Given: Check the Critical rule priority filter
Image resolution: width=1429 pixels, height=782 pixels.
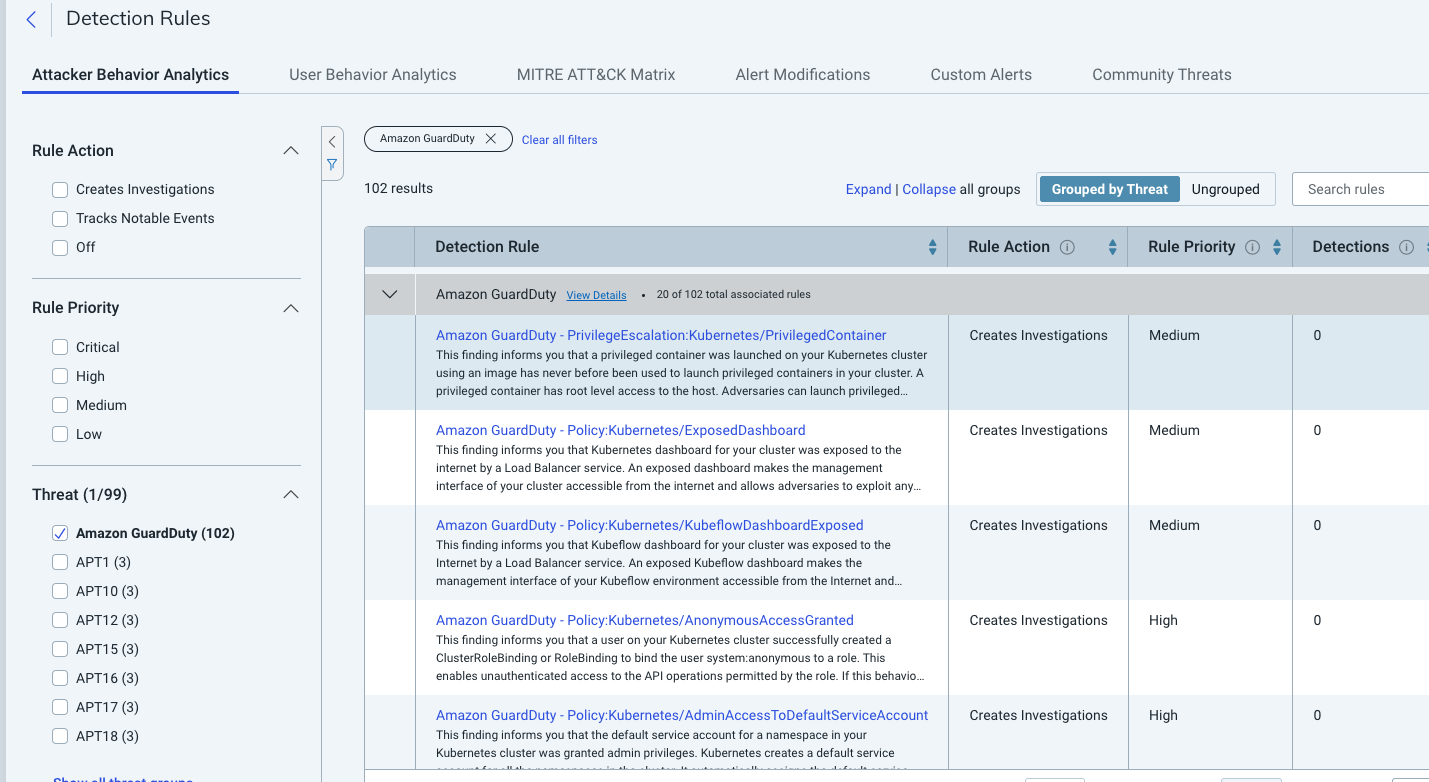Looking at the screenshot, I should tap(59, 346).
